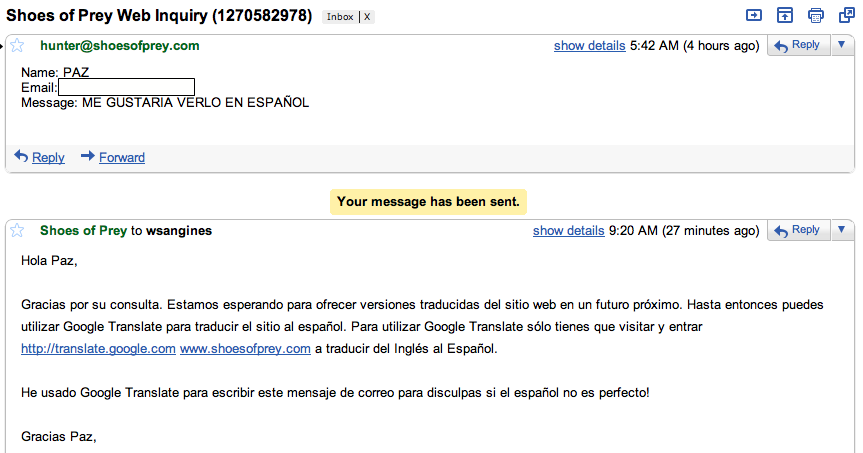Click the print all icon
This screenshot has height=453, width=863.
(816, 15)
